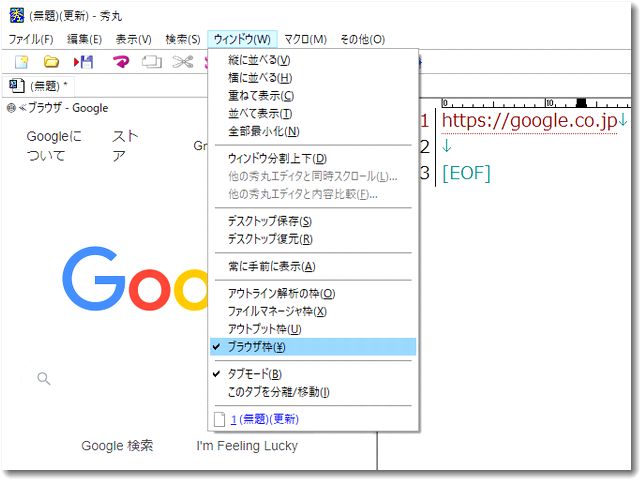
Task: Click the ruler marker above the editor
Action: (x=581, y=102)
